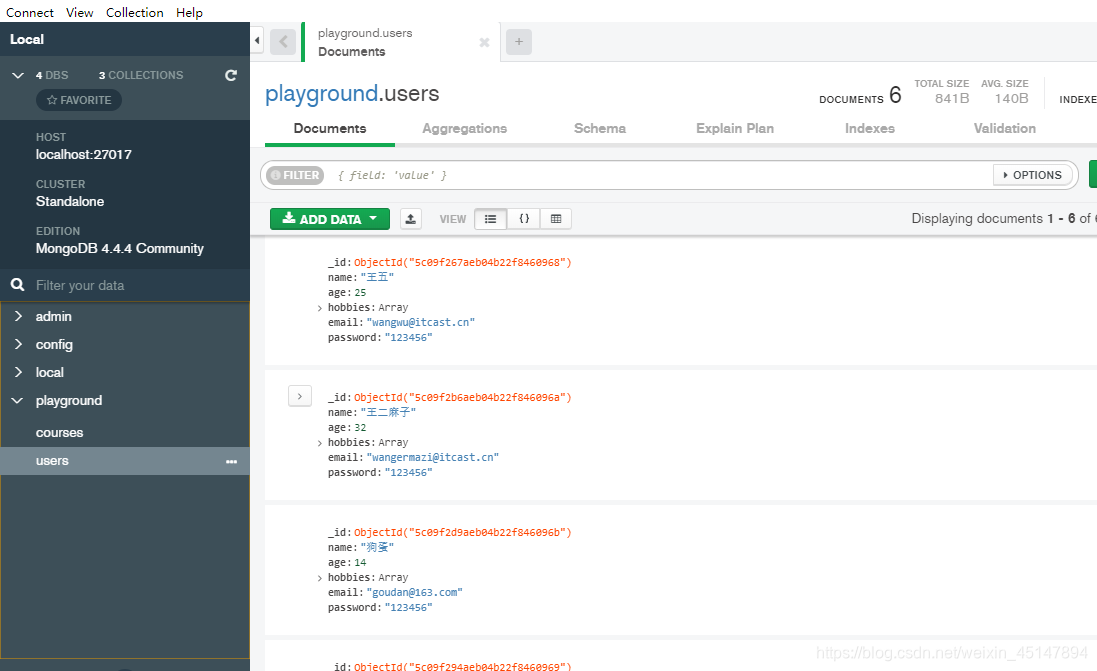Open the View menu

tap(80, 13)
